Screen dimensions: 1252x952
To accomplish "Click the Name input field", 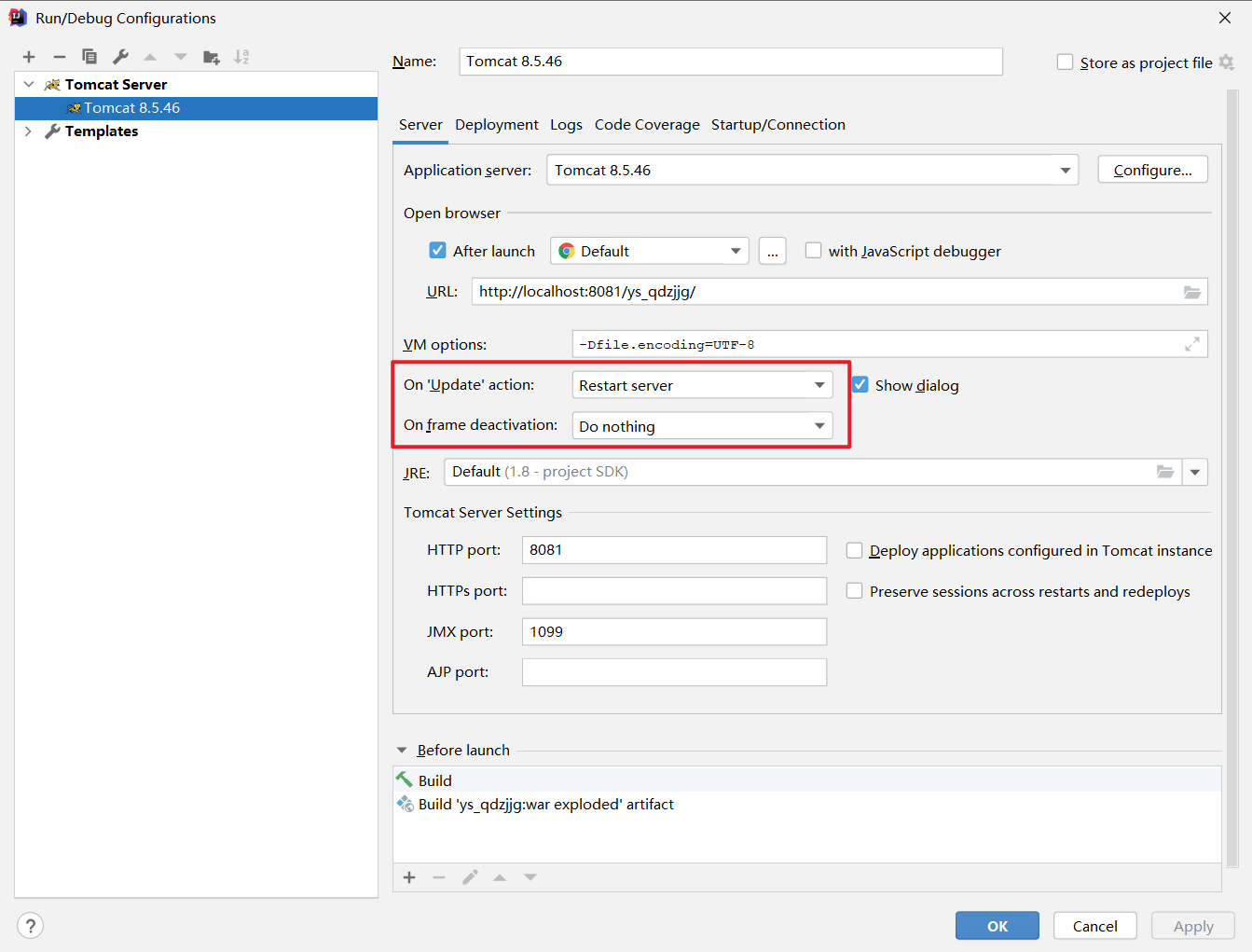I will (x=731, y=62).
